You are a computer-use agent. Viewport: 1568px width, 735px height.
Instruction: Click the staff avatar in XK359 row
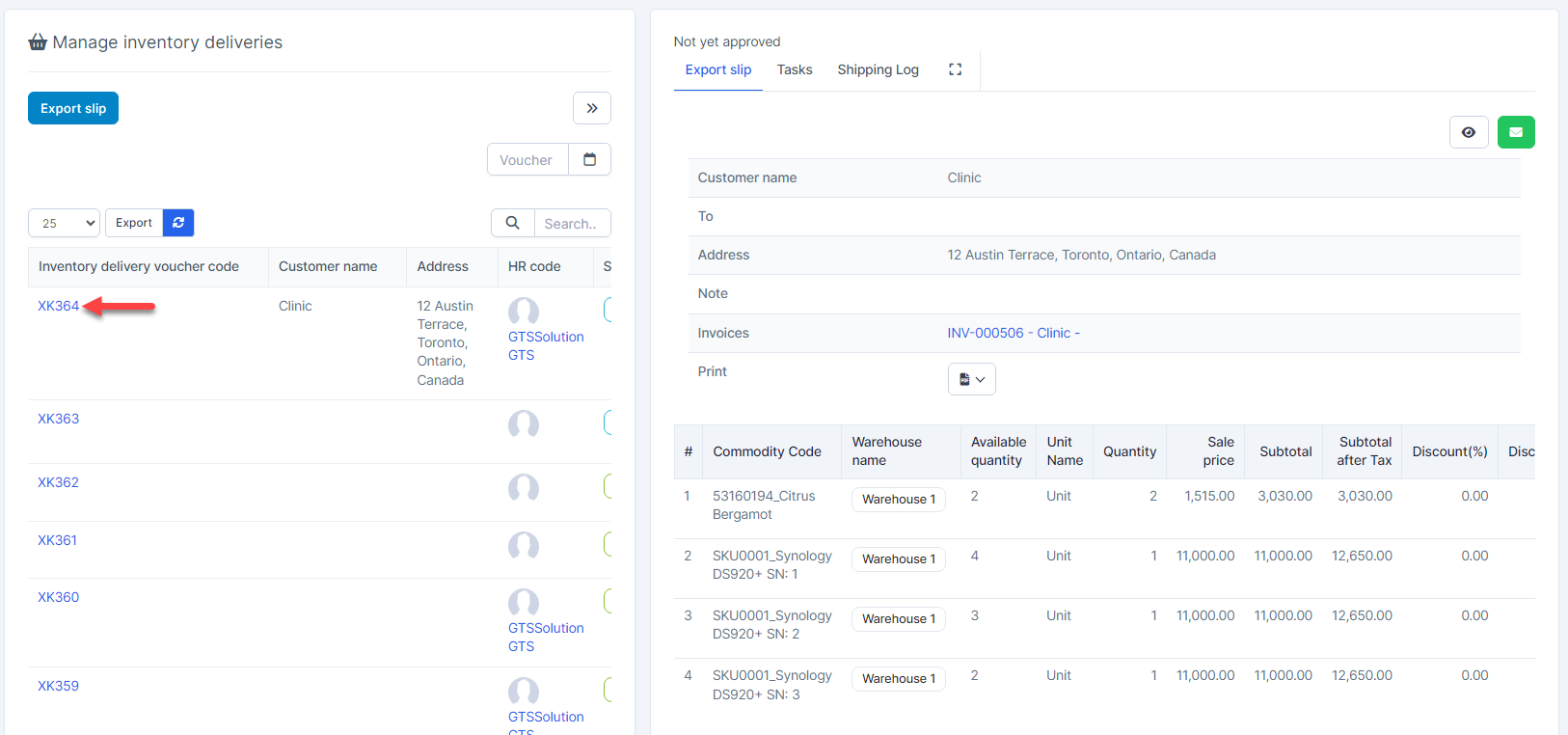524,692
